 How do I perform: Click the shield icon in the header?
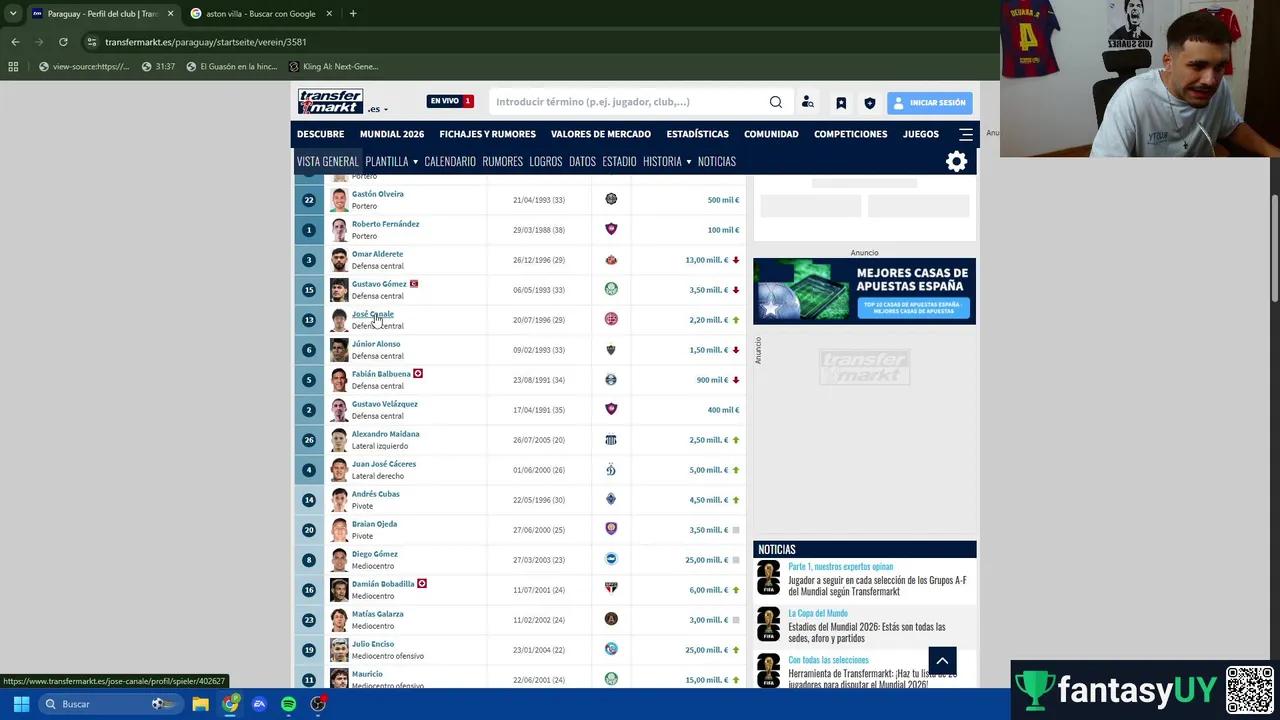pyautogui.click(x=870, y=103)
